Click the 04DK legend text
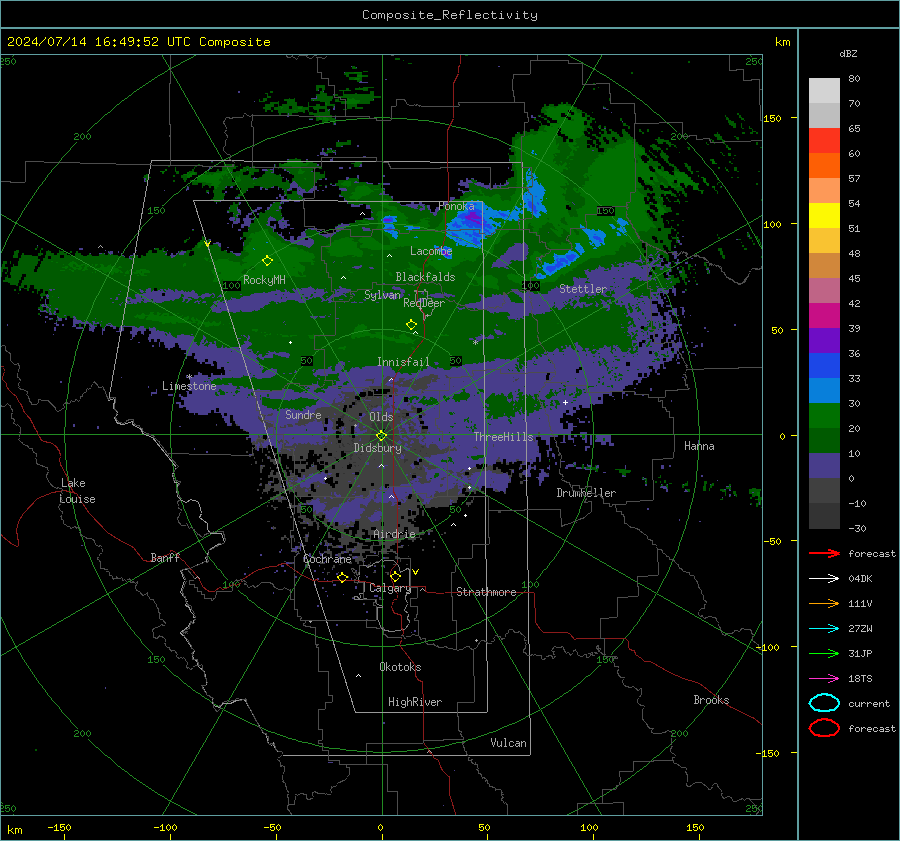Viewport: 900px width, 841px height. click(x=860, y=579)
